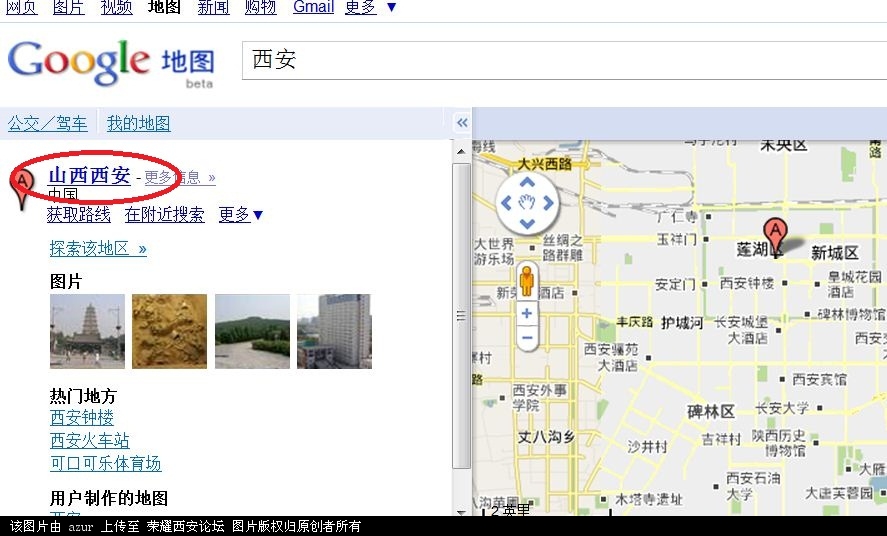Pan the map right with the arrow

pyautogui.click(x=548, y=203)
